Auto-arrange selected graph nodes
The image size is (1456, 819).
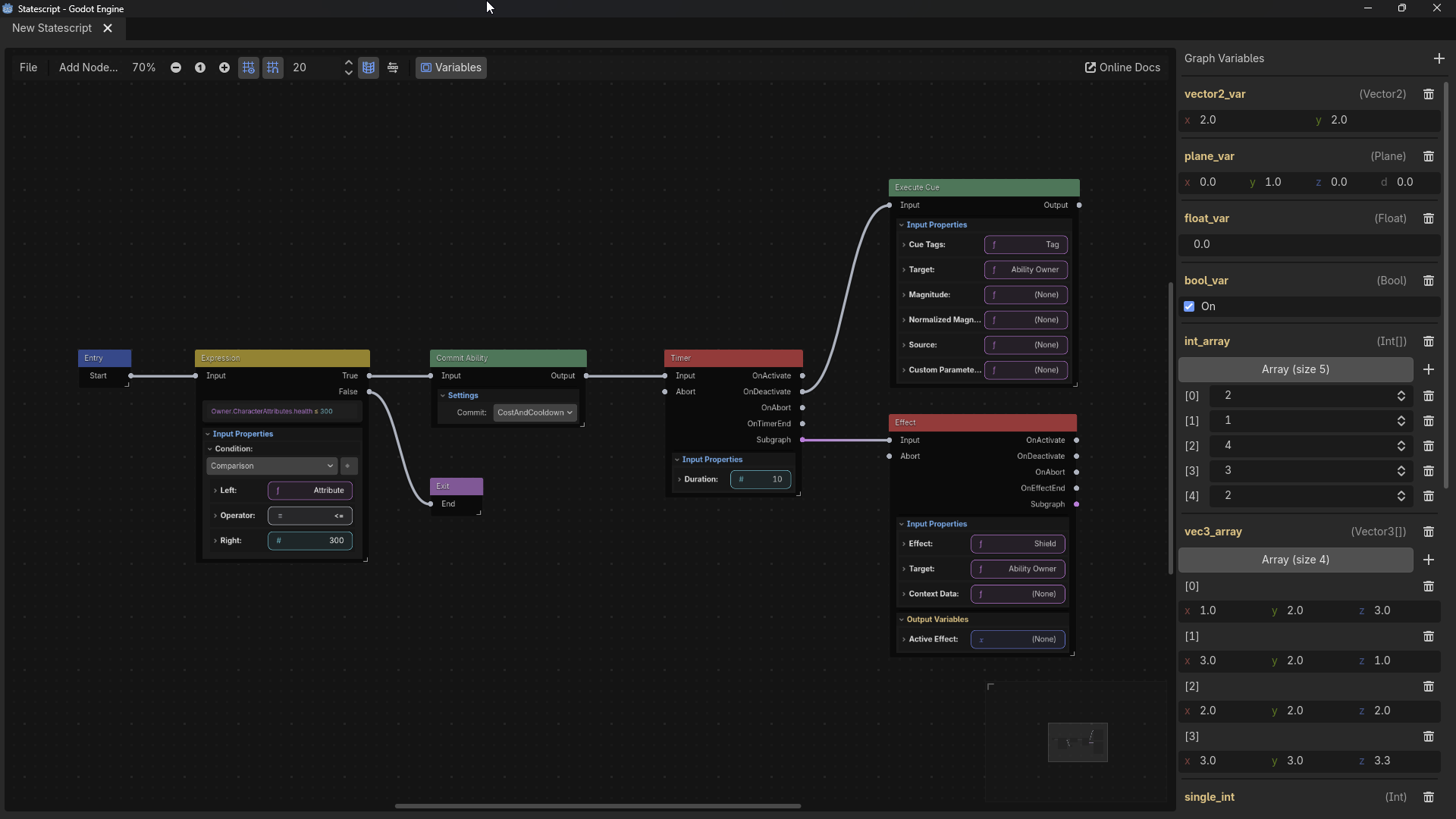click(393, 67)
